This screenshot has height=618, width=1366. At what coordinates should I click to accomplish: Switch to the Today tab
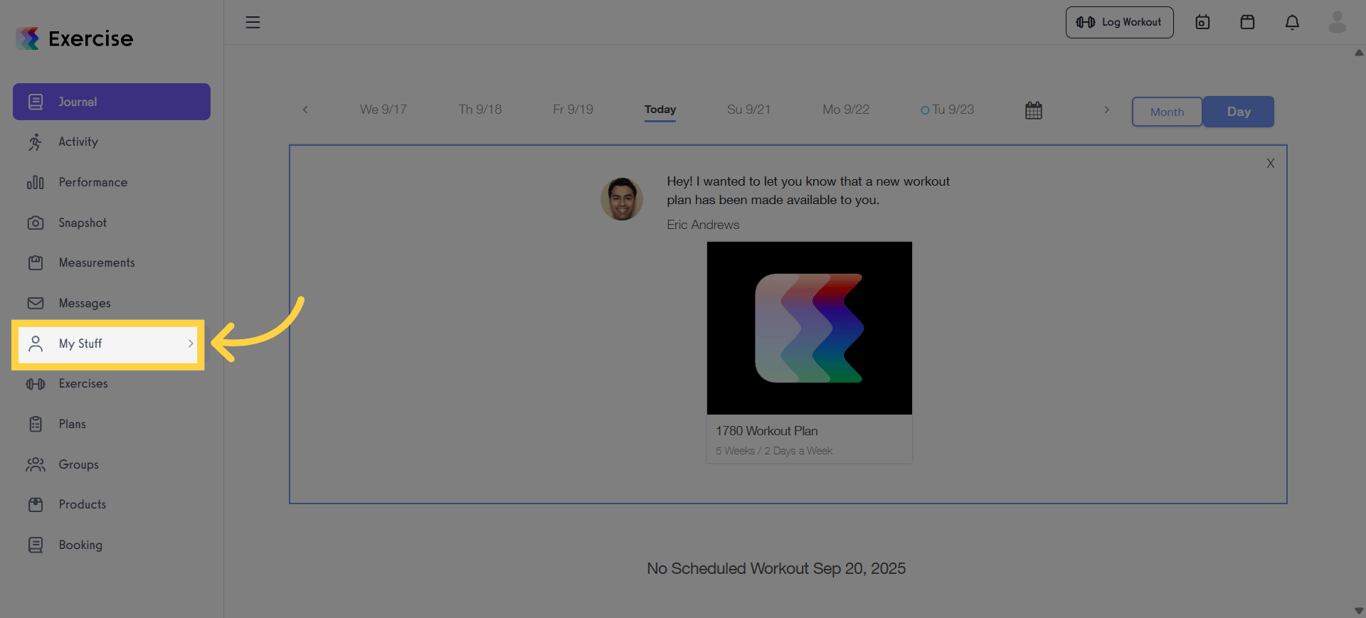click(x=660, y=110)
